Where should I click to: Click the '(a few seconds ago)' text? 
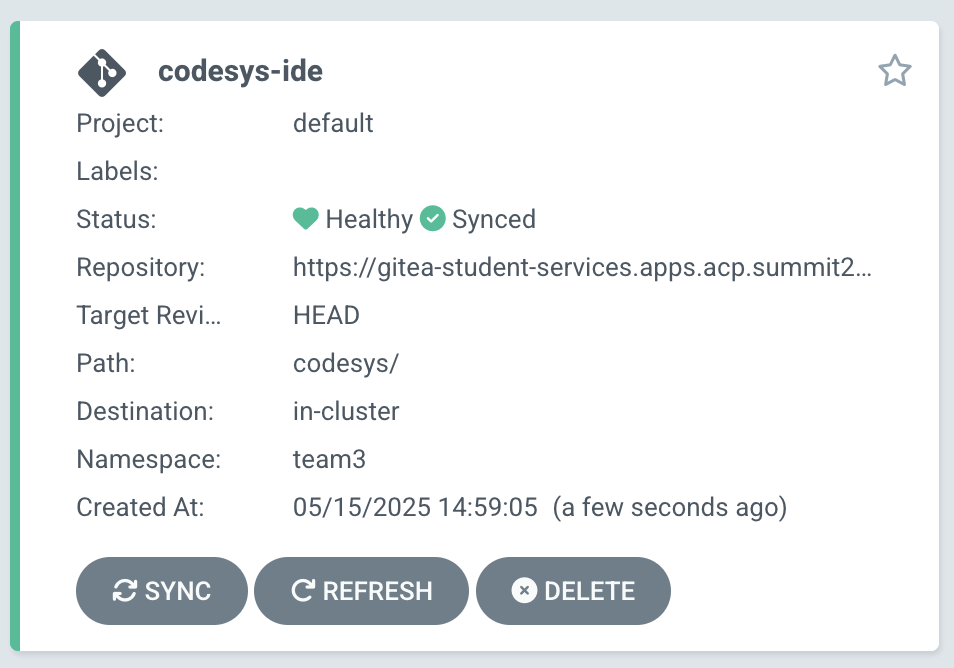coord(670,507)
